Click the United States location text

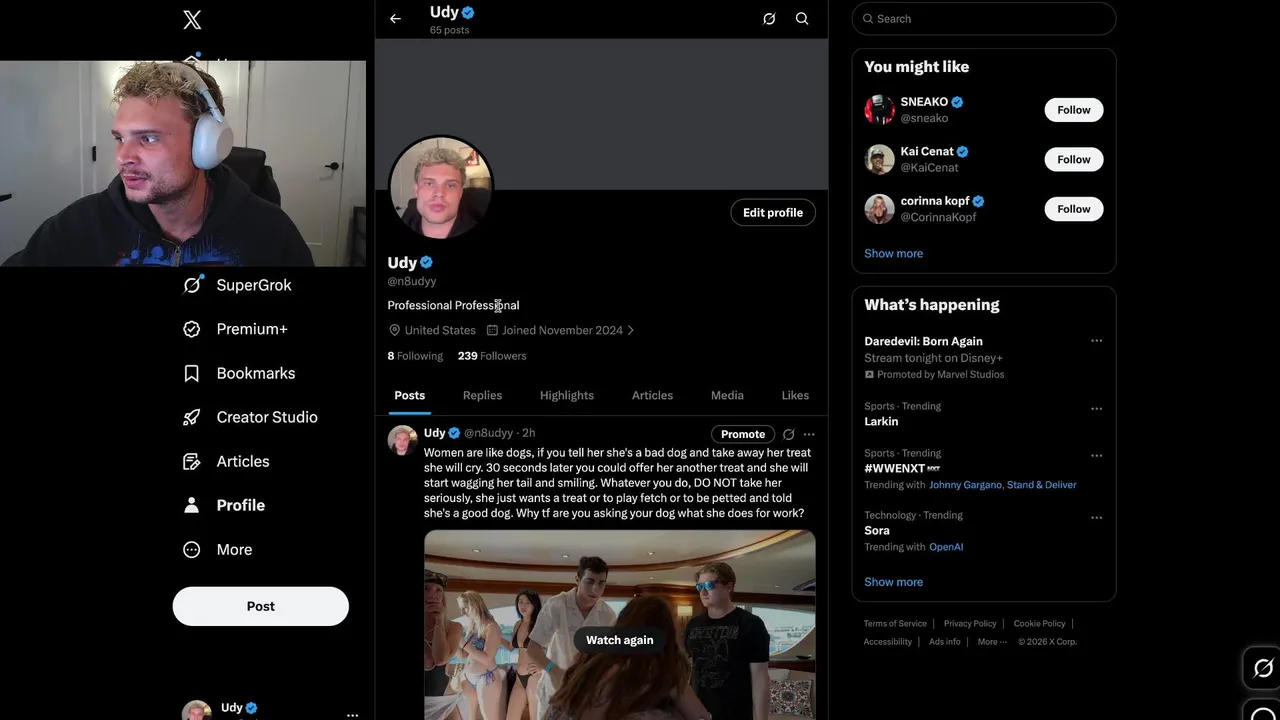[x=440, y=330]
